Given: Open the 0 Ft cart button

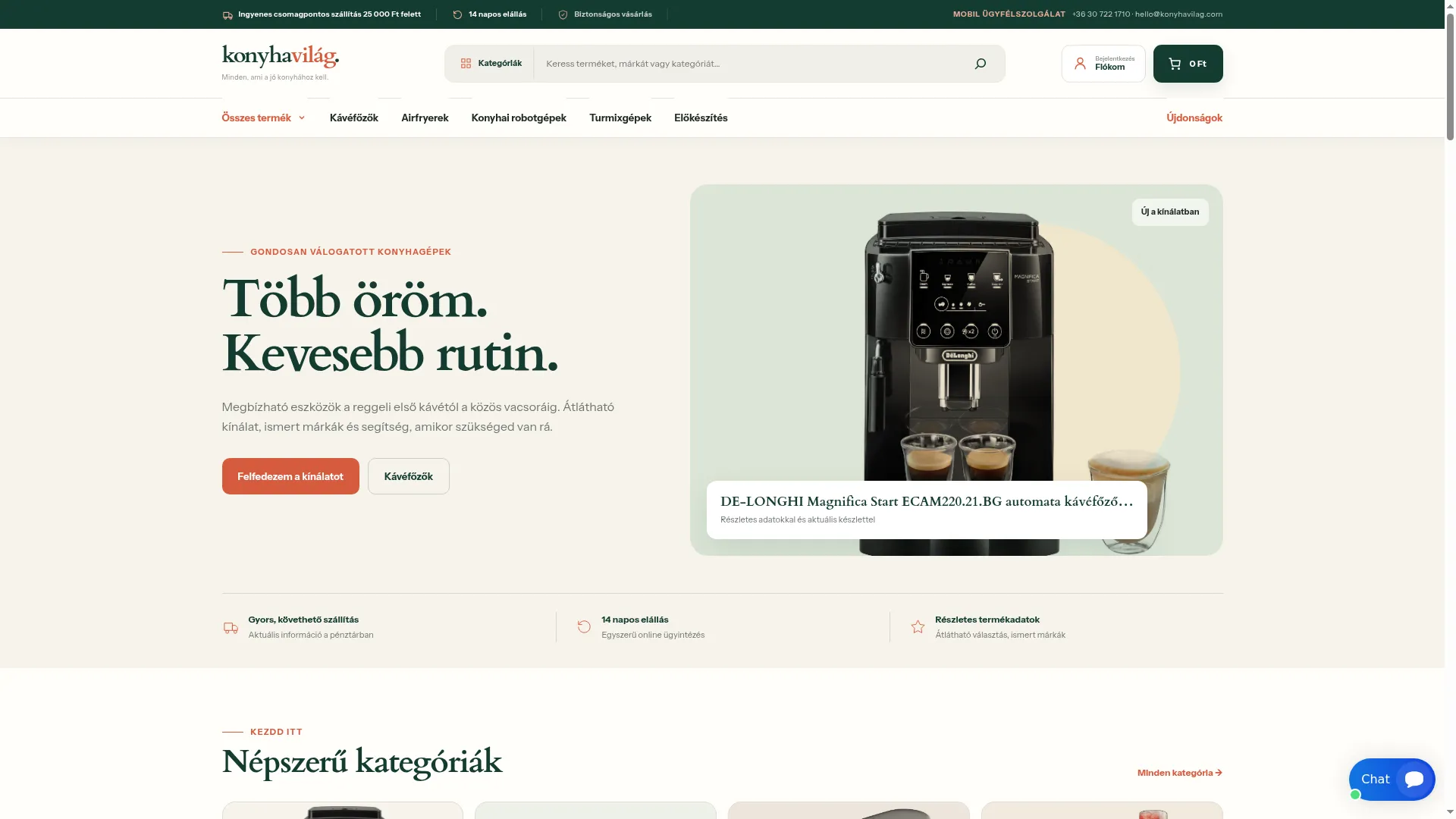Looking at the screenshot, I should [x=1188, y=64].
